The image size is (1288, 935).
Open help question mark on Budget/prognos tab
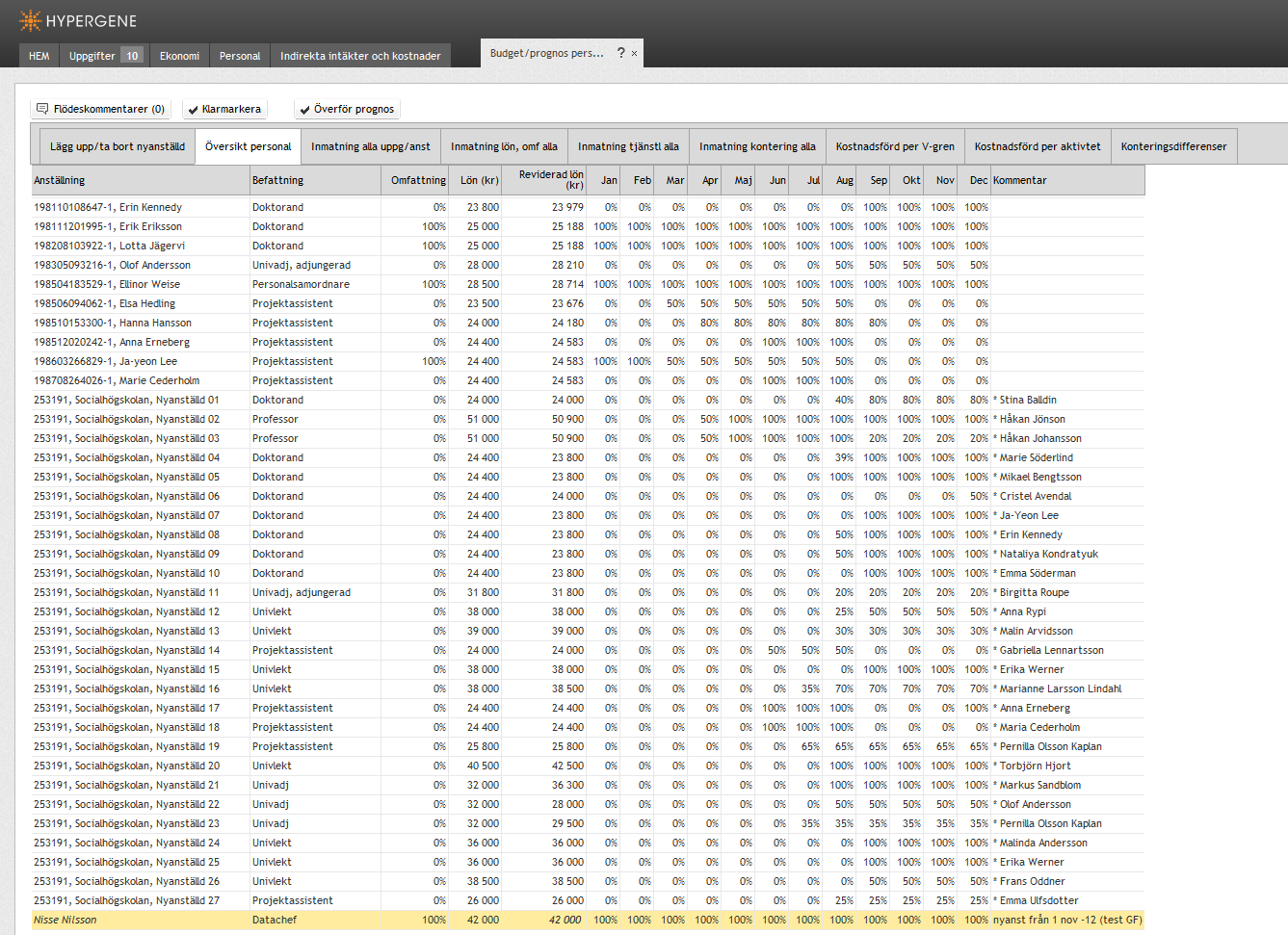[x=621, y=53]
